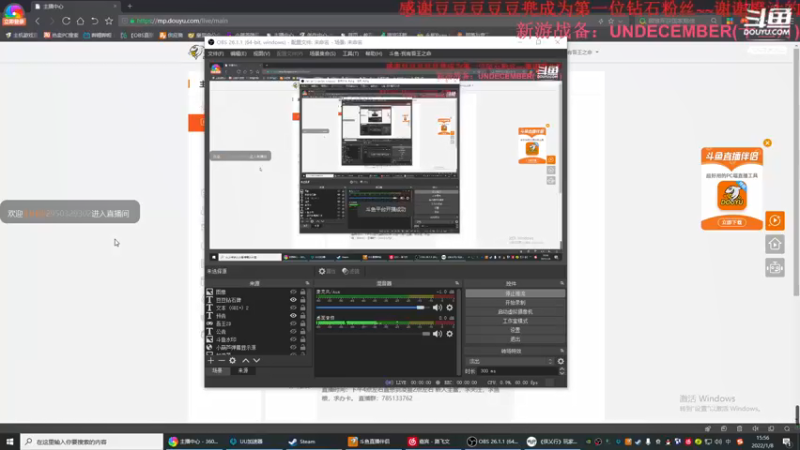This screenshot has height=450, width=800.
Task: Toggle visibility of 图像 source
Action: click(x=293, y=292)
